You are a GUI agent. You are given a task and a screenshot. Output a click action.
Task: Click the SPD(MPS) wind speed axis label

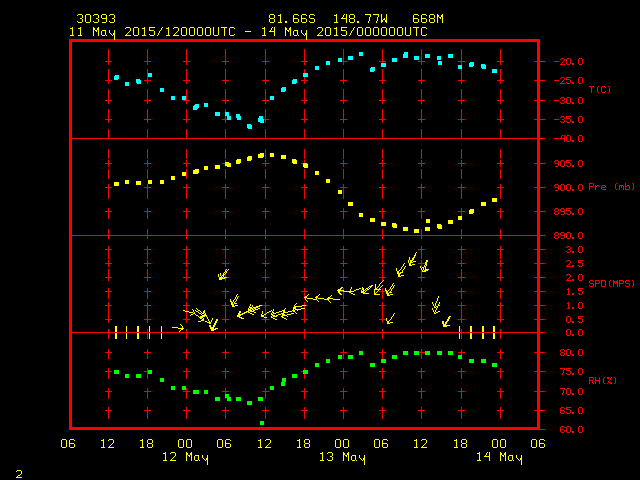[x=611, y=283]
